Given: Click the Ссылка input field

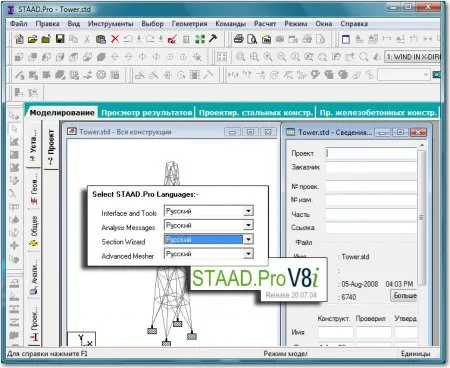Looking at the screenshot, I should tap(371, 228).
